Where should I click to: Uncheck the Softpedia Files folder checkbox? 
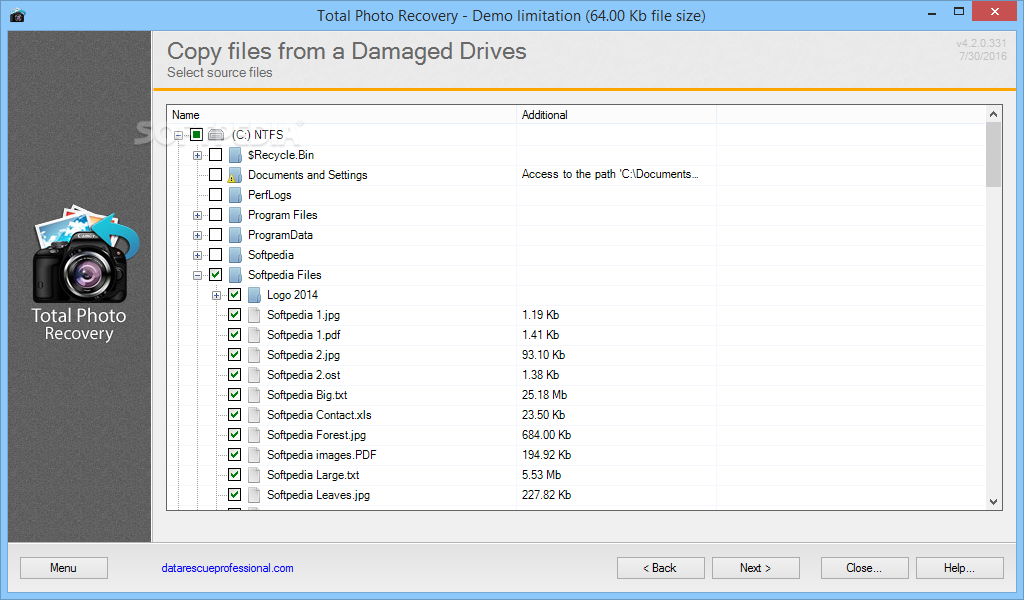pos(216,274)
